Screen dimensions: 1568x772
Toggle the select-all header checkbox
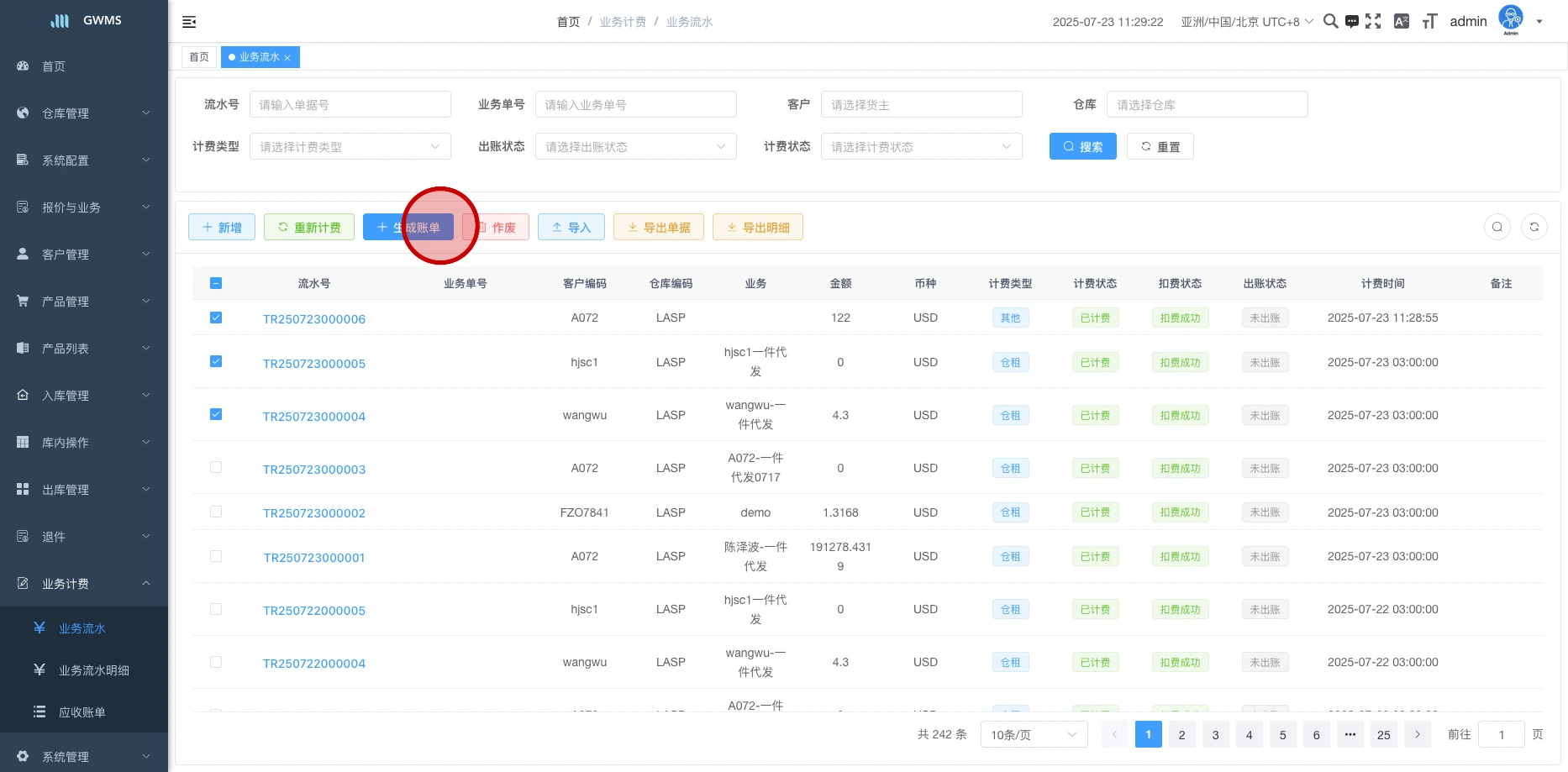216,283
